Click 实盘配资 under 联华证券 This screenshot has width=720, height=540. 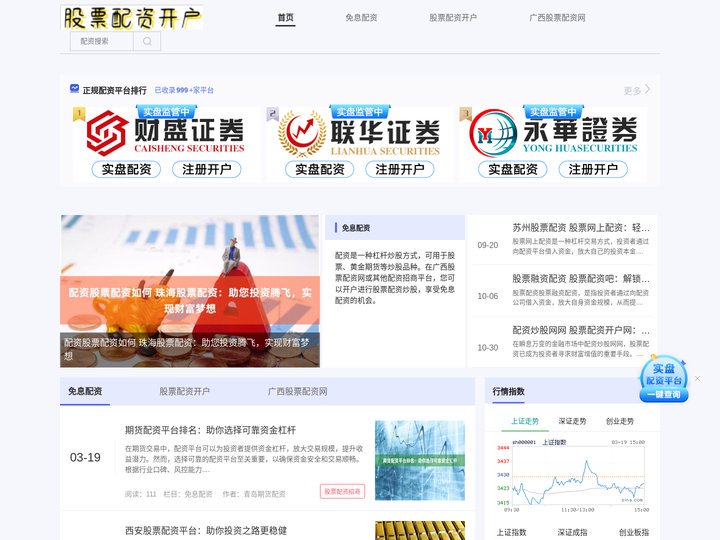point(320,169)
